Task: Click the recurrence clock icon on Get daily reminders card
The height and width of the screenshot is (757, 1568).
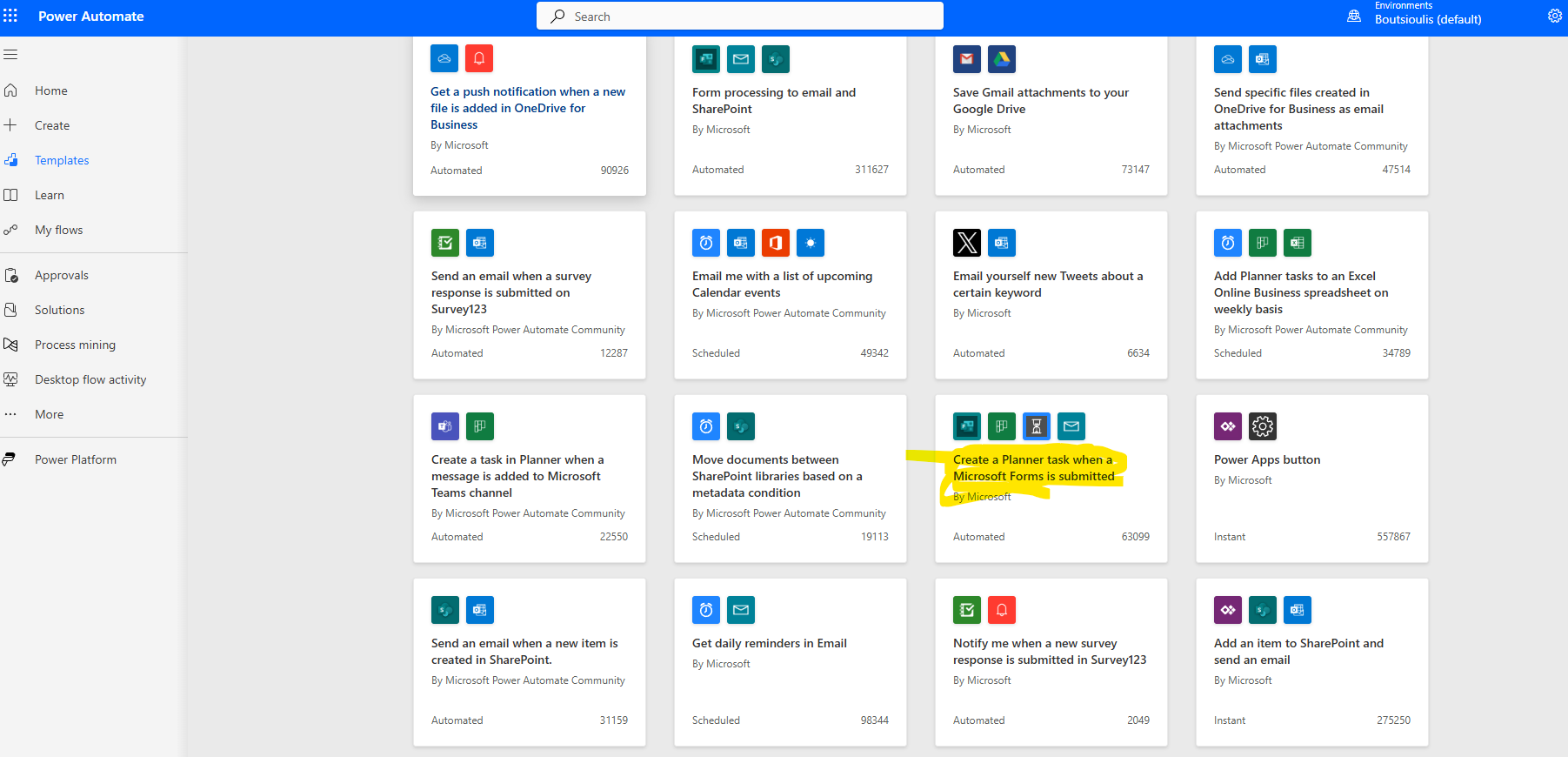Action: point(706,610)
